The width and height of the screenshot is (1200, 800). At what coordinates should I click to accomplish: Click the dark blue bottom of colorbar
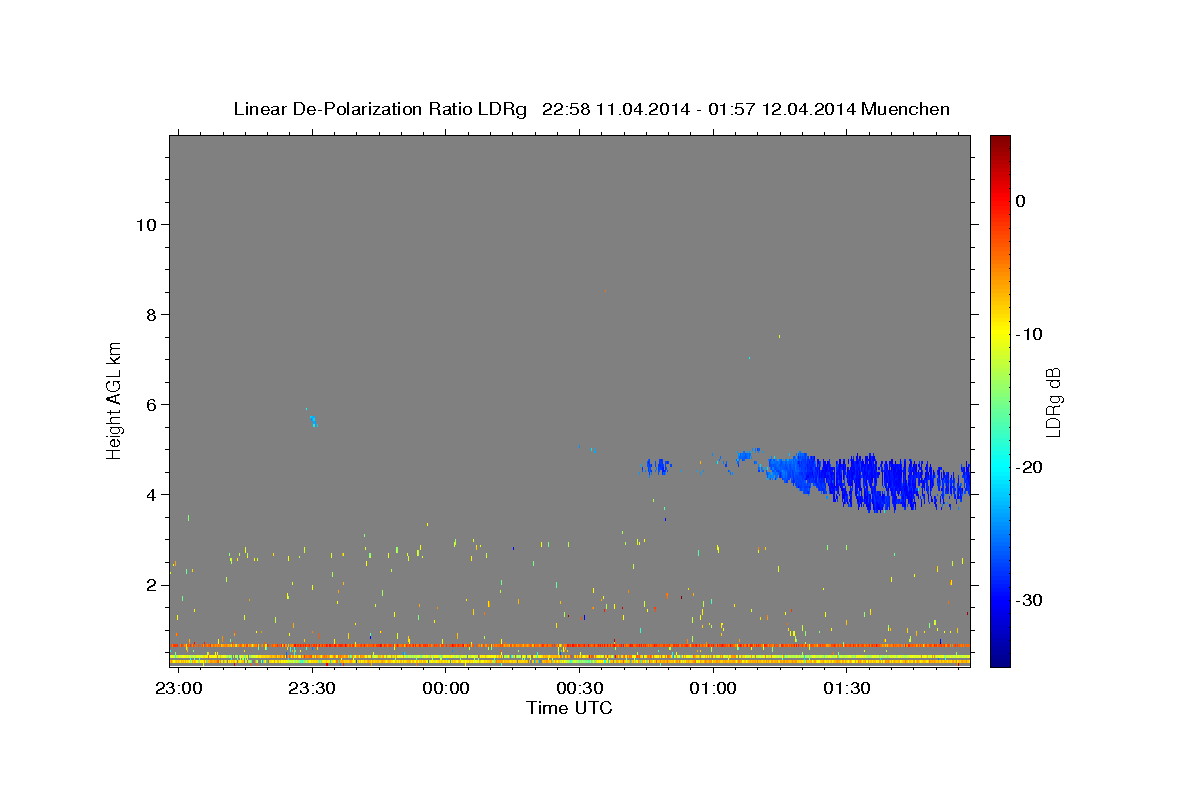(1000, 655)
